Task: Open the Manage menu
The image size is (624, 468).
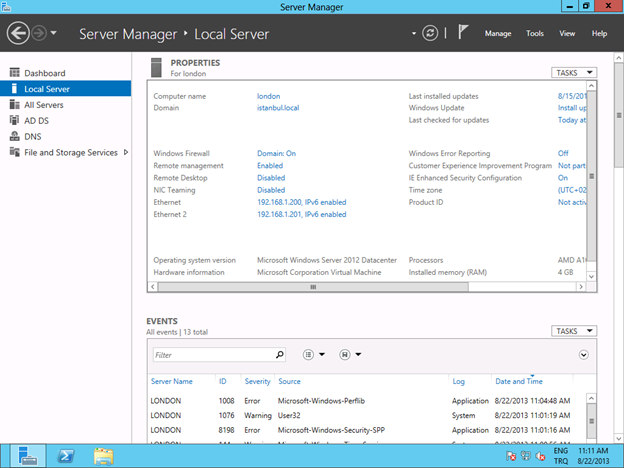Action: pyautogui.click(x=498, y=34)
